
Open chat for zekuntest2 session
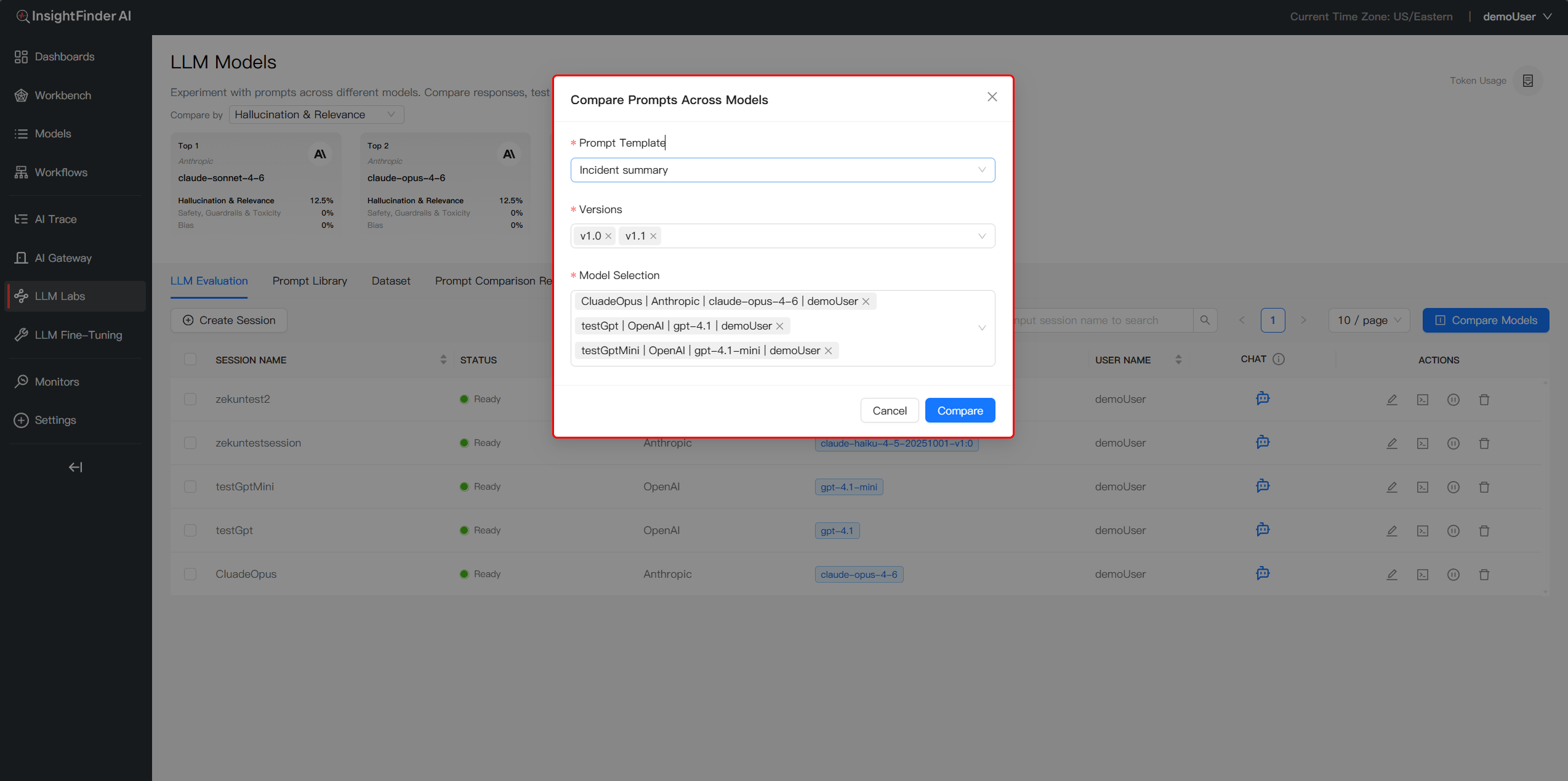pos(1263,399)
